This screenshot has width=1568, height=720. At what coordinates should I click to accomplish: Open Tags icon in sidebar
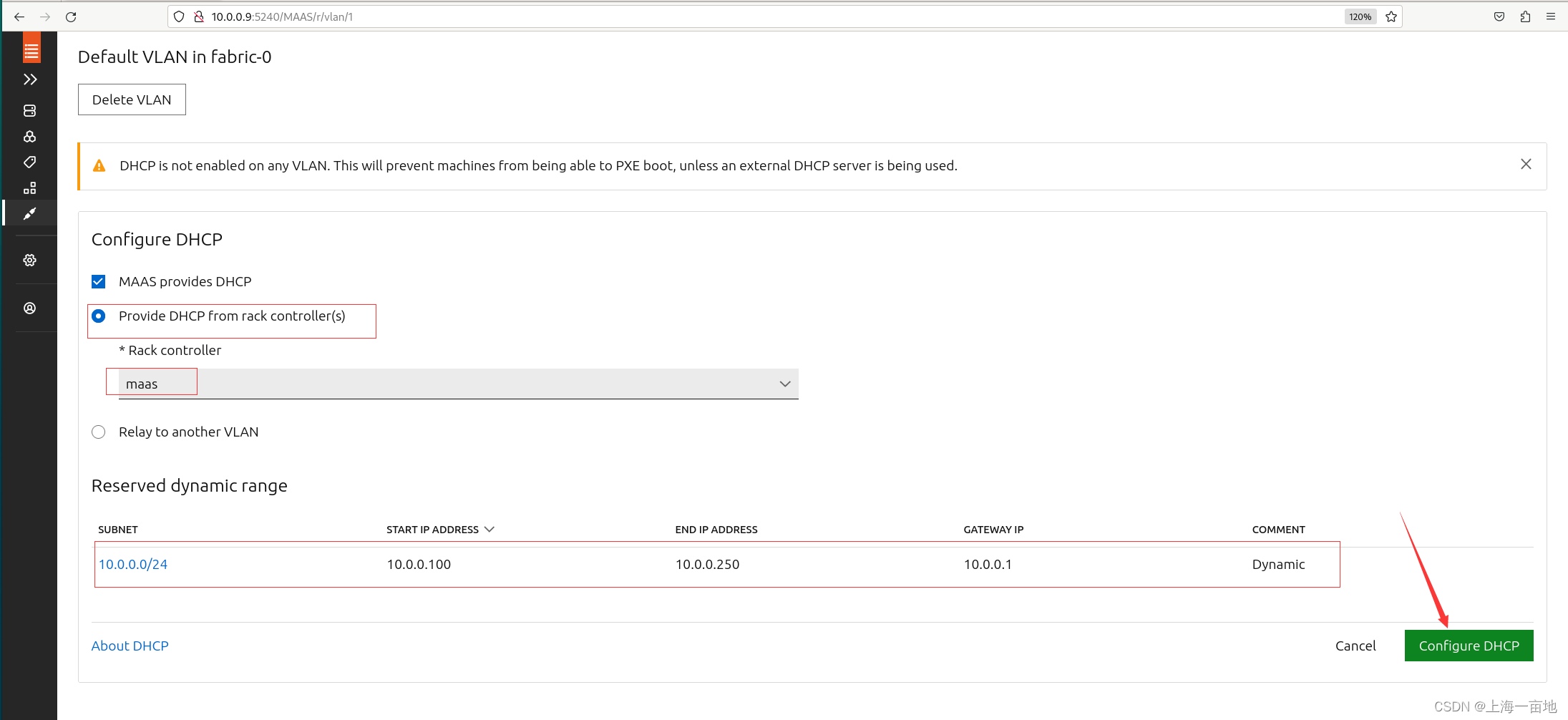(x=29, y=162)
